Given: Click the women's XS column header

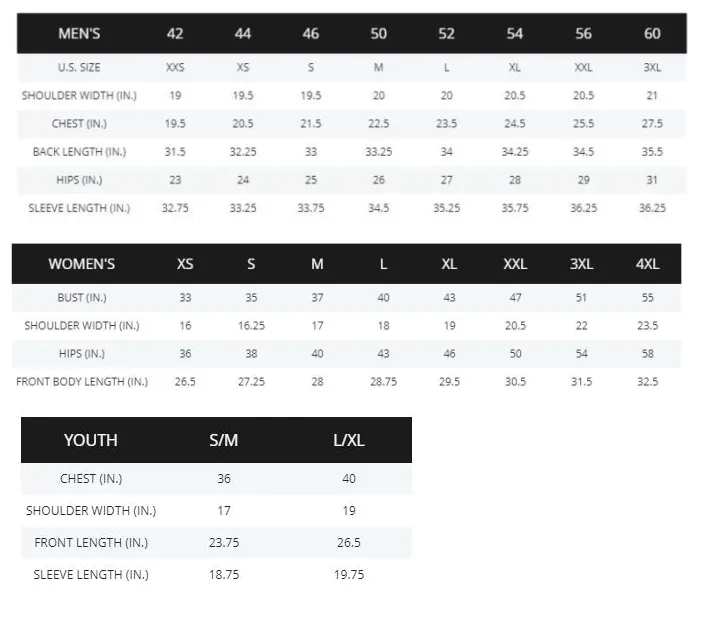Looking at the screenshot, I should 185,264.
